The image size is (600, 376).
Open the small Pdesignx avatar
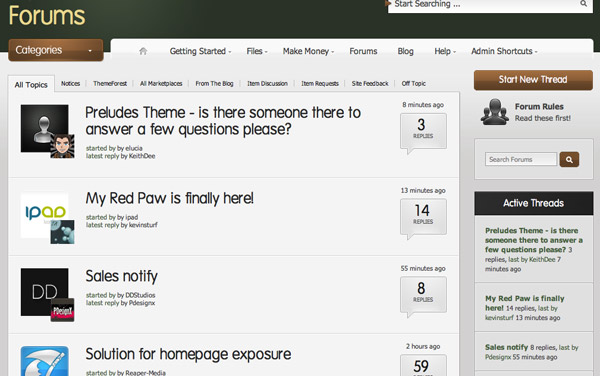click(x=62, y=309)
